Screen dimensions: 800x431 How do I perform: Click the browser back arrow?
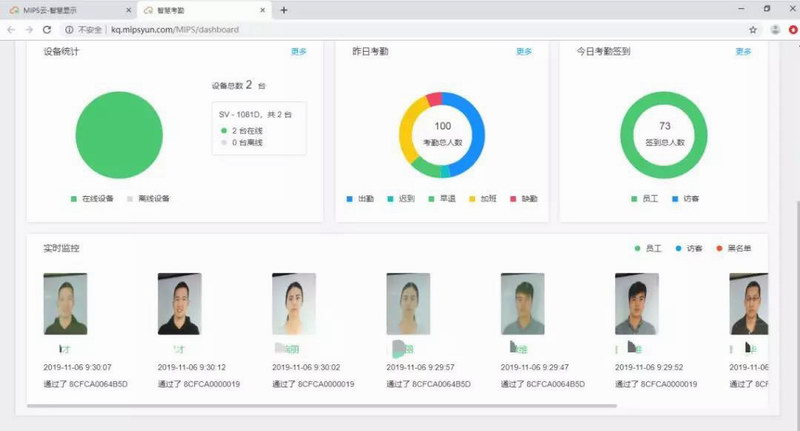pyautogui.click(x=10, y=30)
